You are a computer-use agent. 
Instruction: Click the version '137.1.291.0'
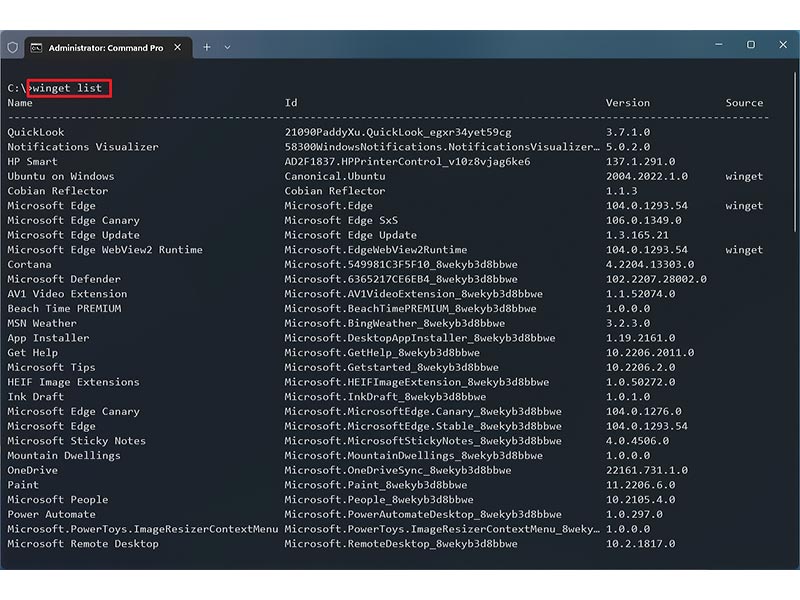click(641, 162)
